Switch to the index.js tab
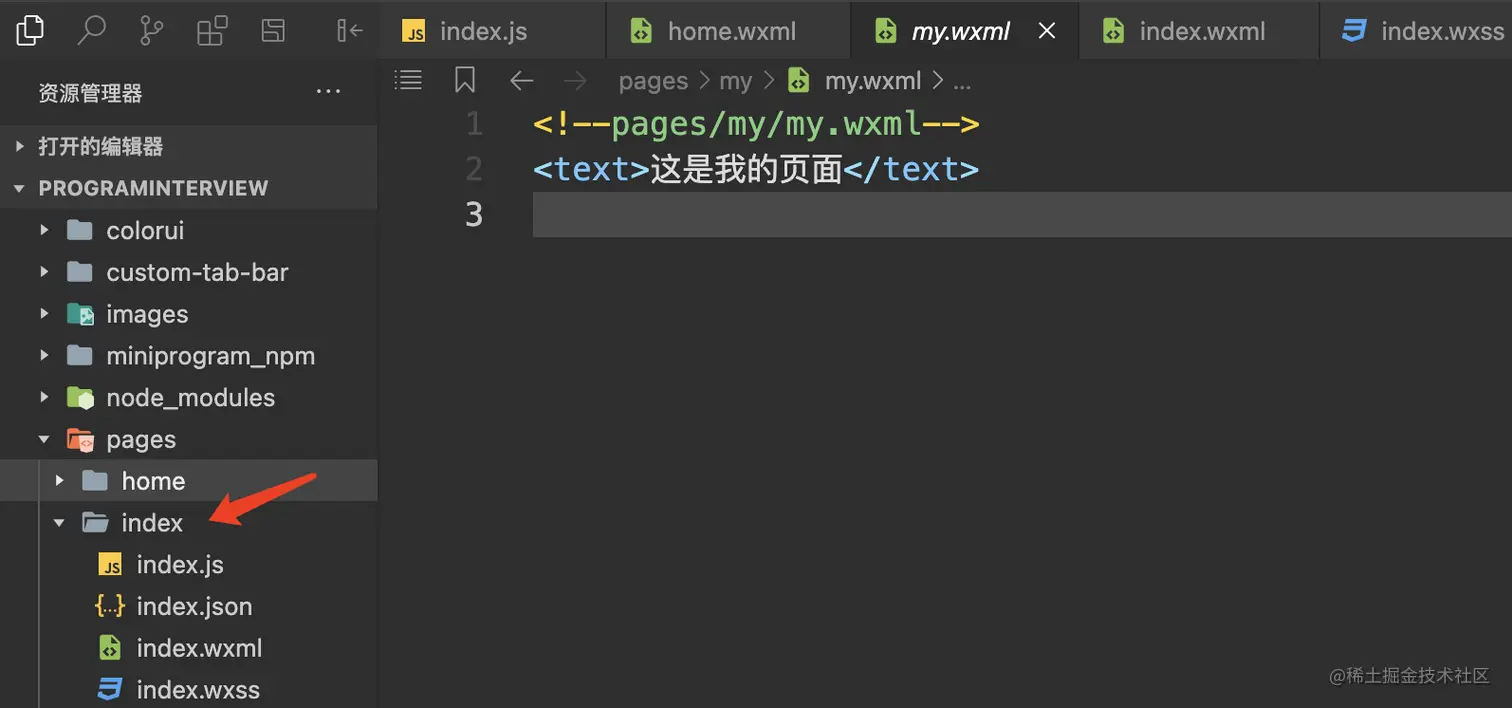Screen dimensions: 1512x708 click(492, 31)
